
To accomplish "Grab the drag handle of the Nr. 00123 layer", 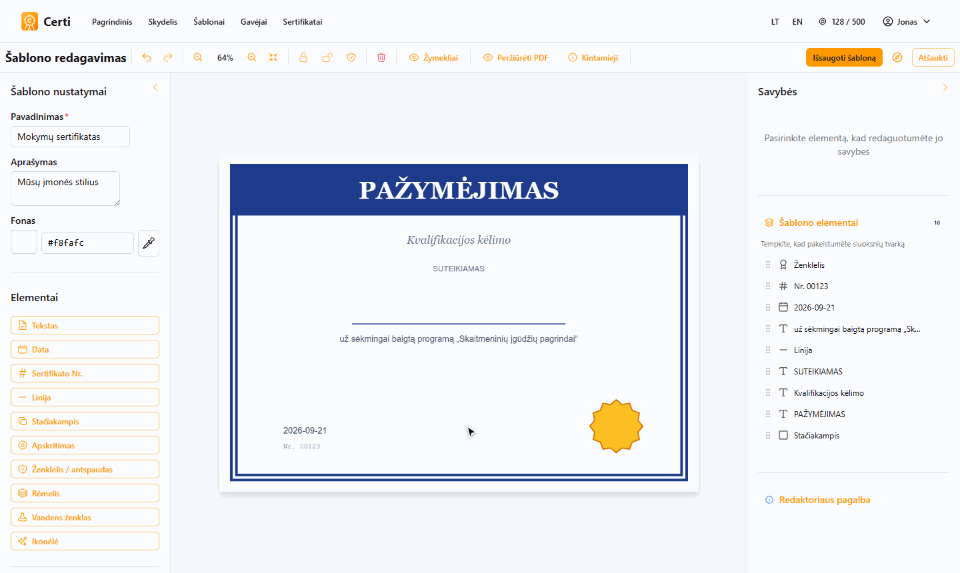I will click(x=768, y=286).
